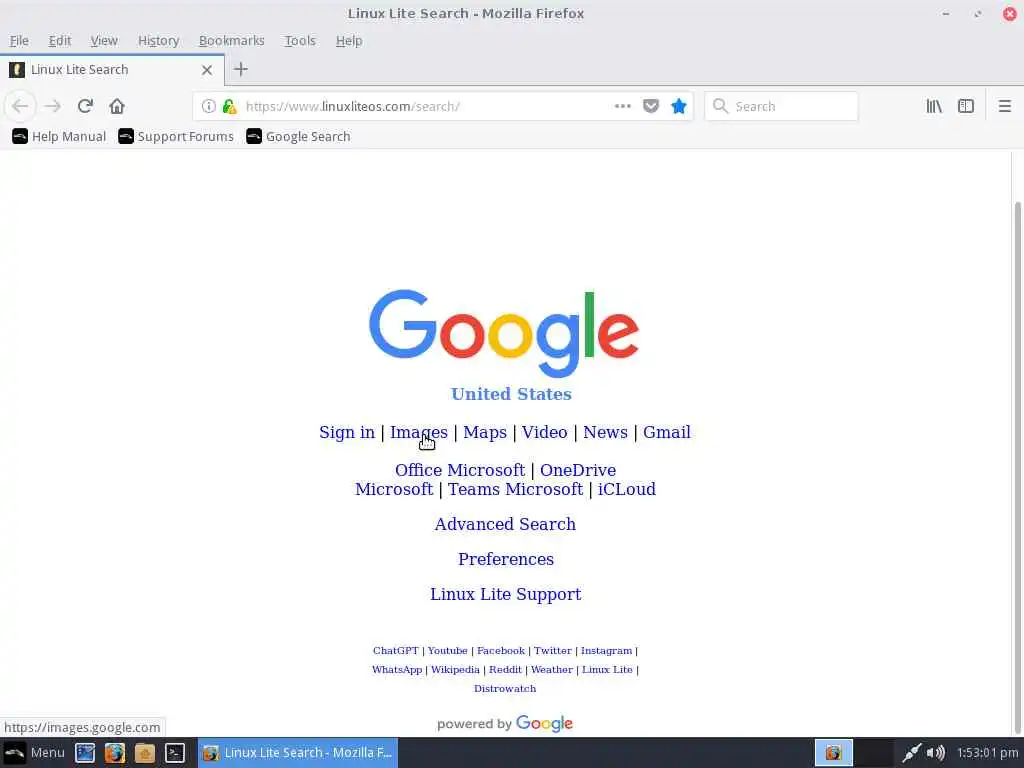This screenshot has width=1024, height=768.
Task: Open Advanced Search link
Action: click(505, 524)
